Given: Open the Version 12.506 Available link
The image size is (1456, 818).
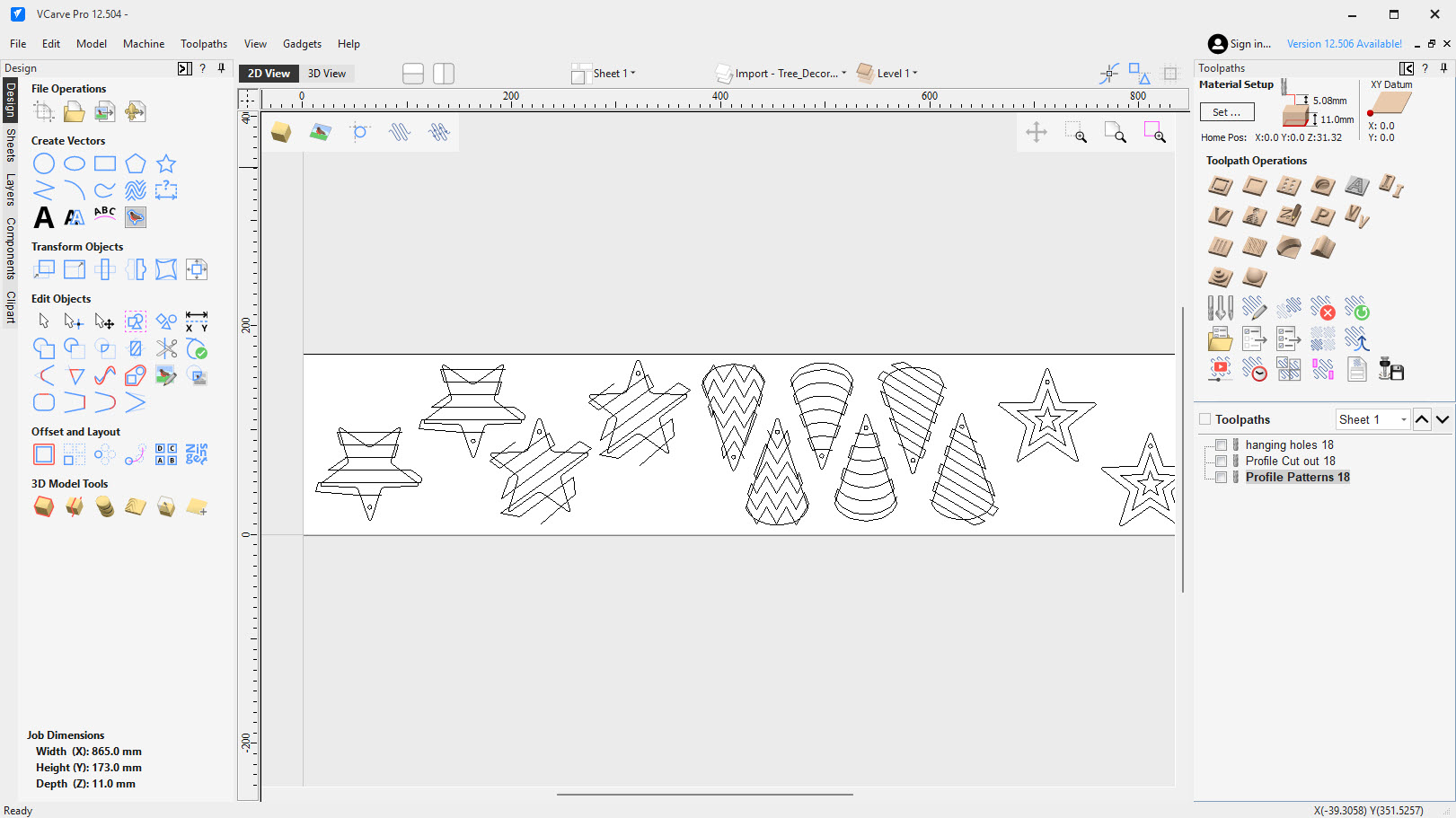Looking at the screenshot, I should coord(1344,43).
